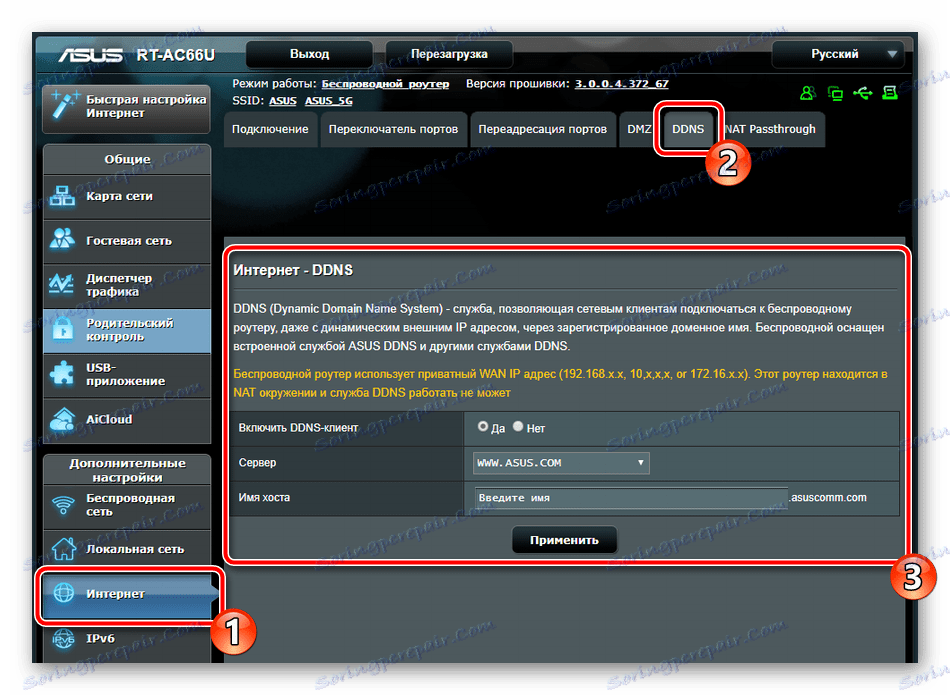
Task: Click the green user status icon
Action: 807,93
